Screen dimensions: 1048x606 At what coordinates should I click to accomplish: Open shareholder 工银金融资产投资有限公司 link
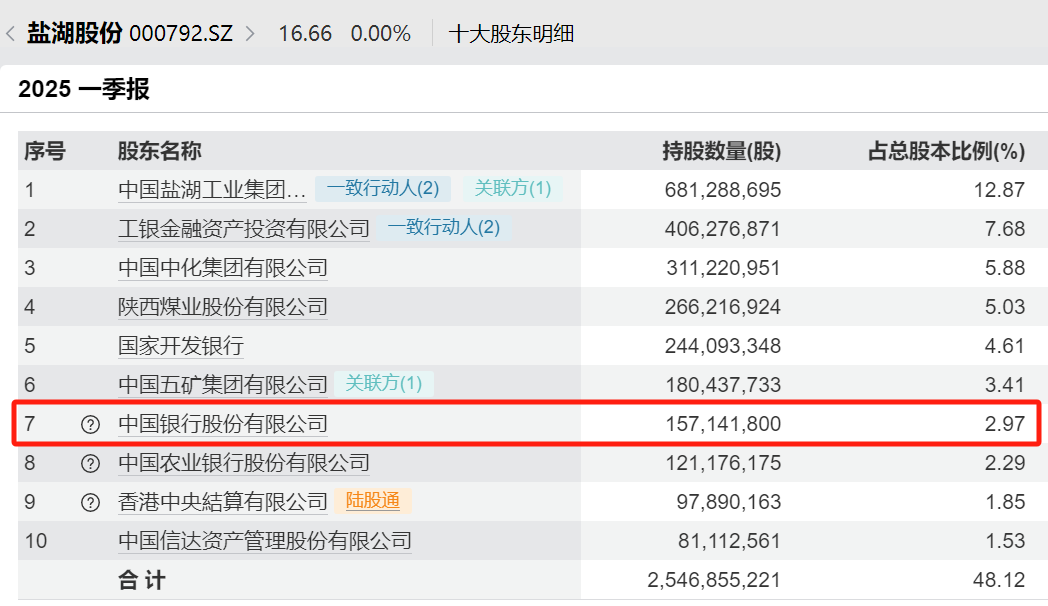coord(244,229)
